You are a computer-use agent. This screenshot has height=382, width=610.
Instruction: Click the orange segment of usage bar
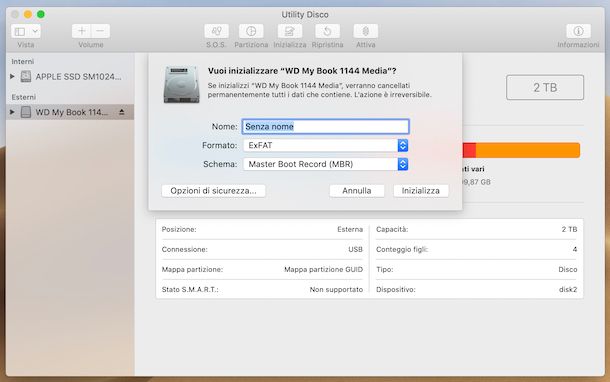[x=528, y=150]
